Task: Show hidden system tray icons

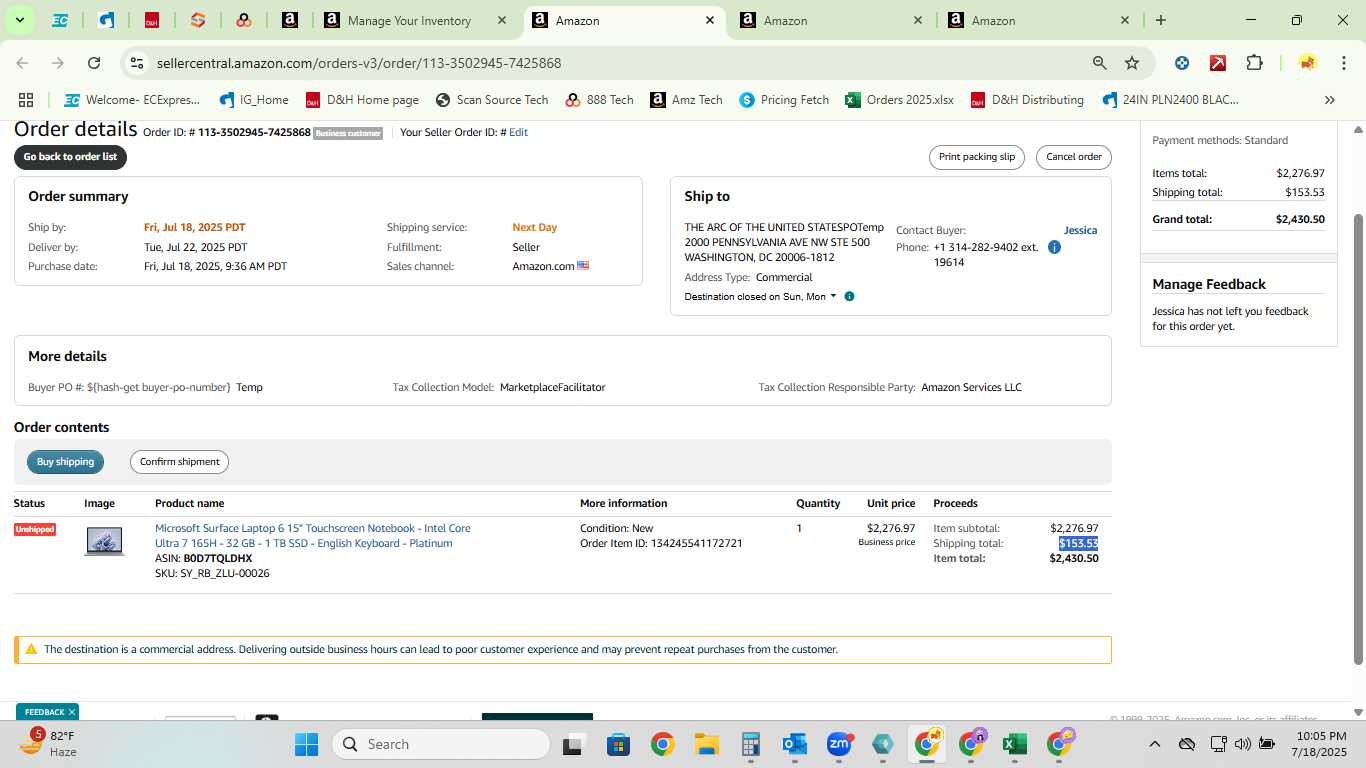Action: click(1155, 744)
